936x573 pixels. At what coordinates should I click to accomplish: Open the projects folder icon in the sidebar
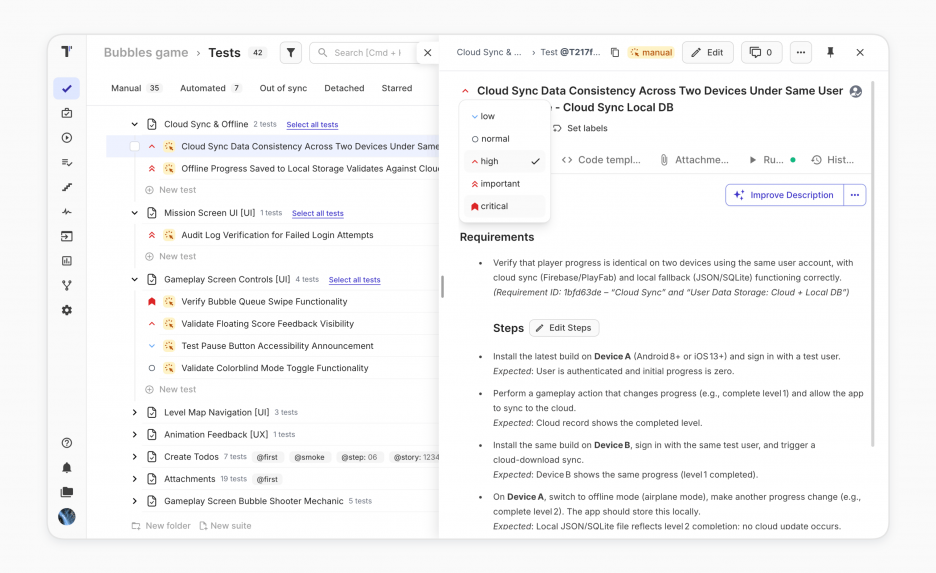pyautogui.click(x=67, y=492)
